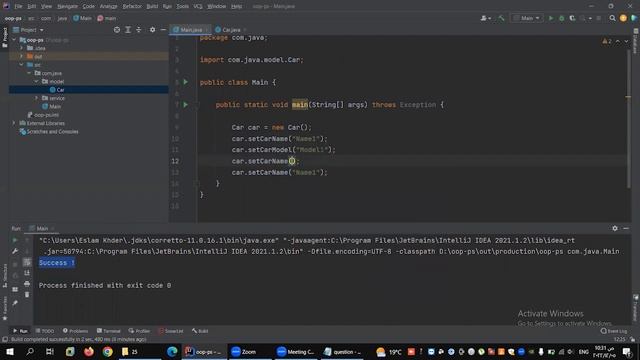
Task: Toggle scroll to end in console
Action: (x=27, y=273)
